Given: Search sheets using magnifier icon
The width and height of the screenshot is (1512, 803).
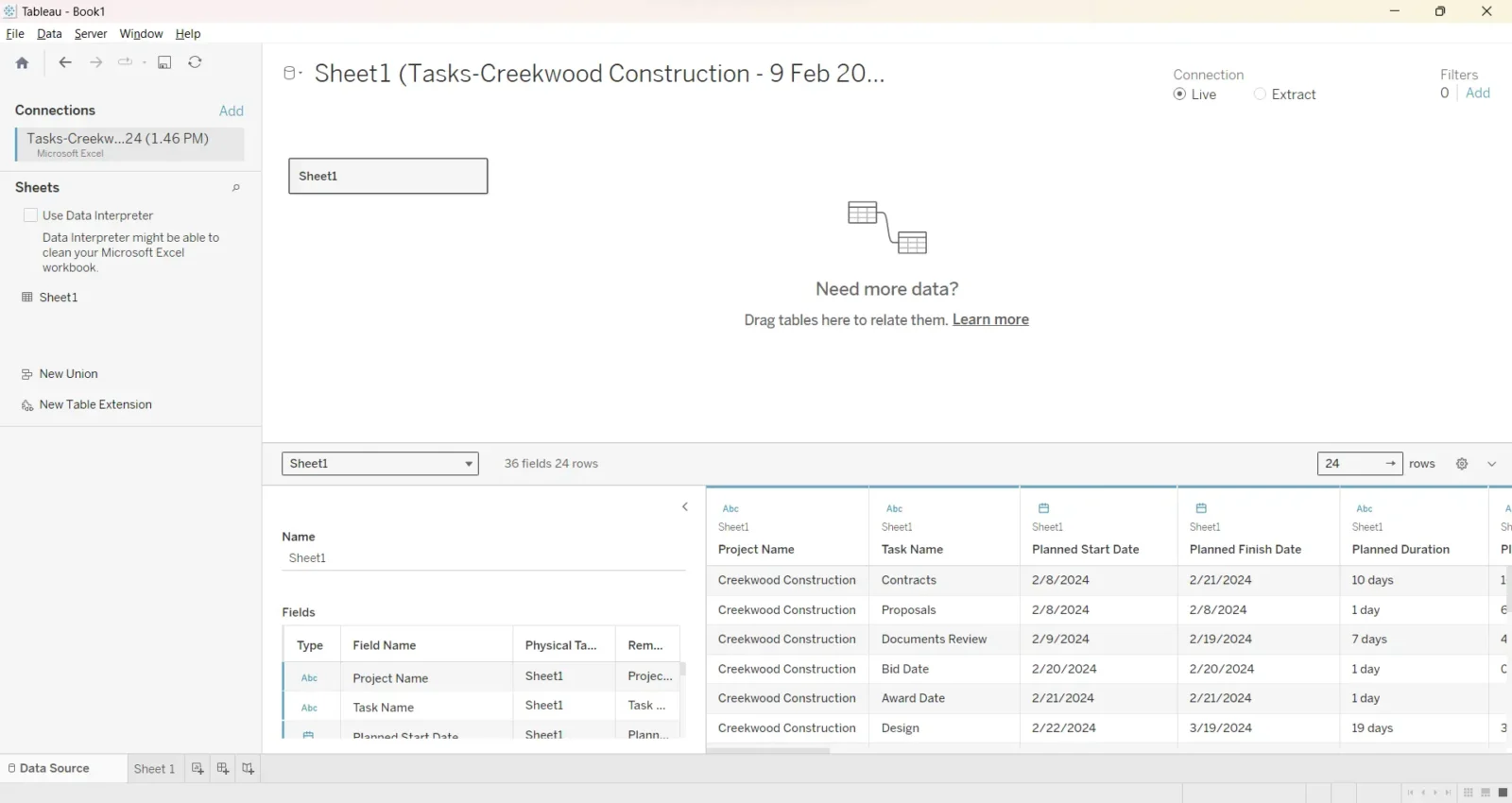Looking at the screenshot, I should pos(236,188).
